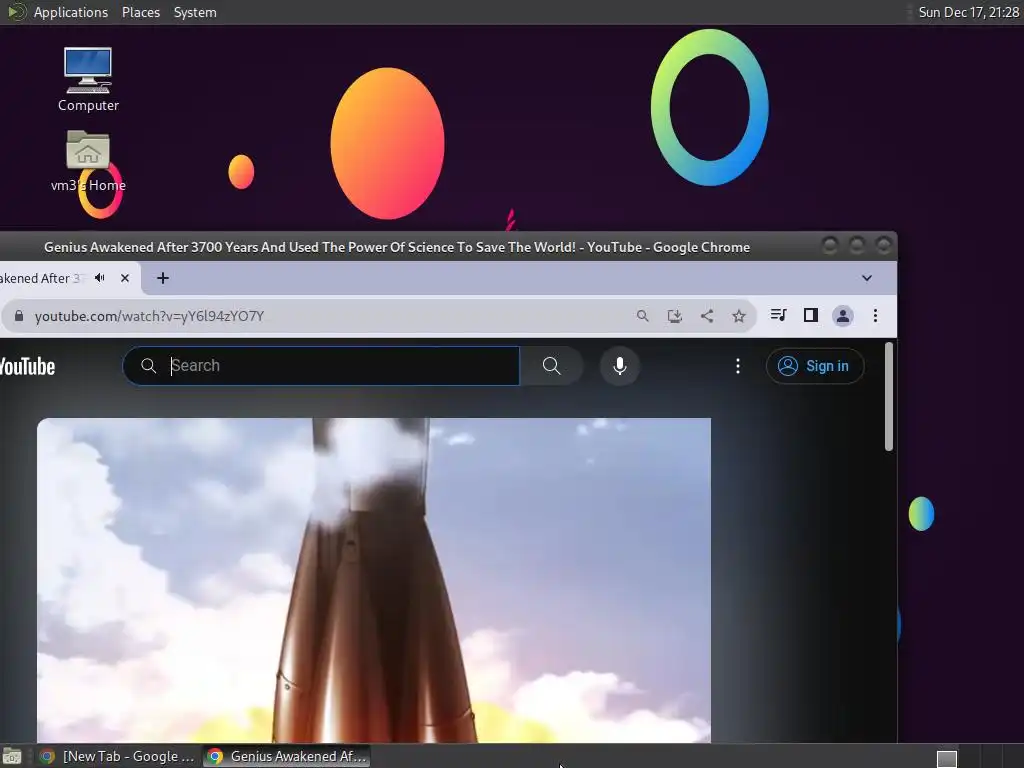The width and height of the screenshot is (1024, 768).
Task: Start a voice search with the microphone
Action: pyautogui.click(x=620, y=366)
